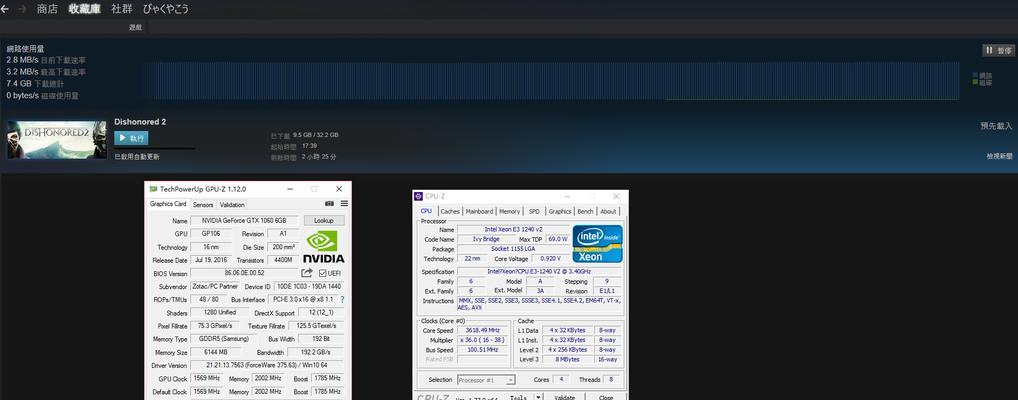
Task: Click the Bus Interface question mark
Action: tap(342, 299)
